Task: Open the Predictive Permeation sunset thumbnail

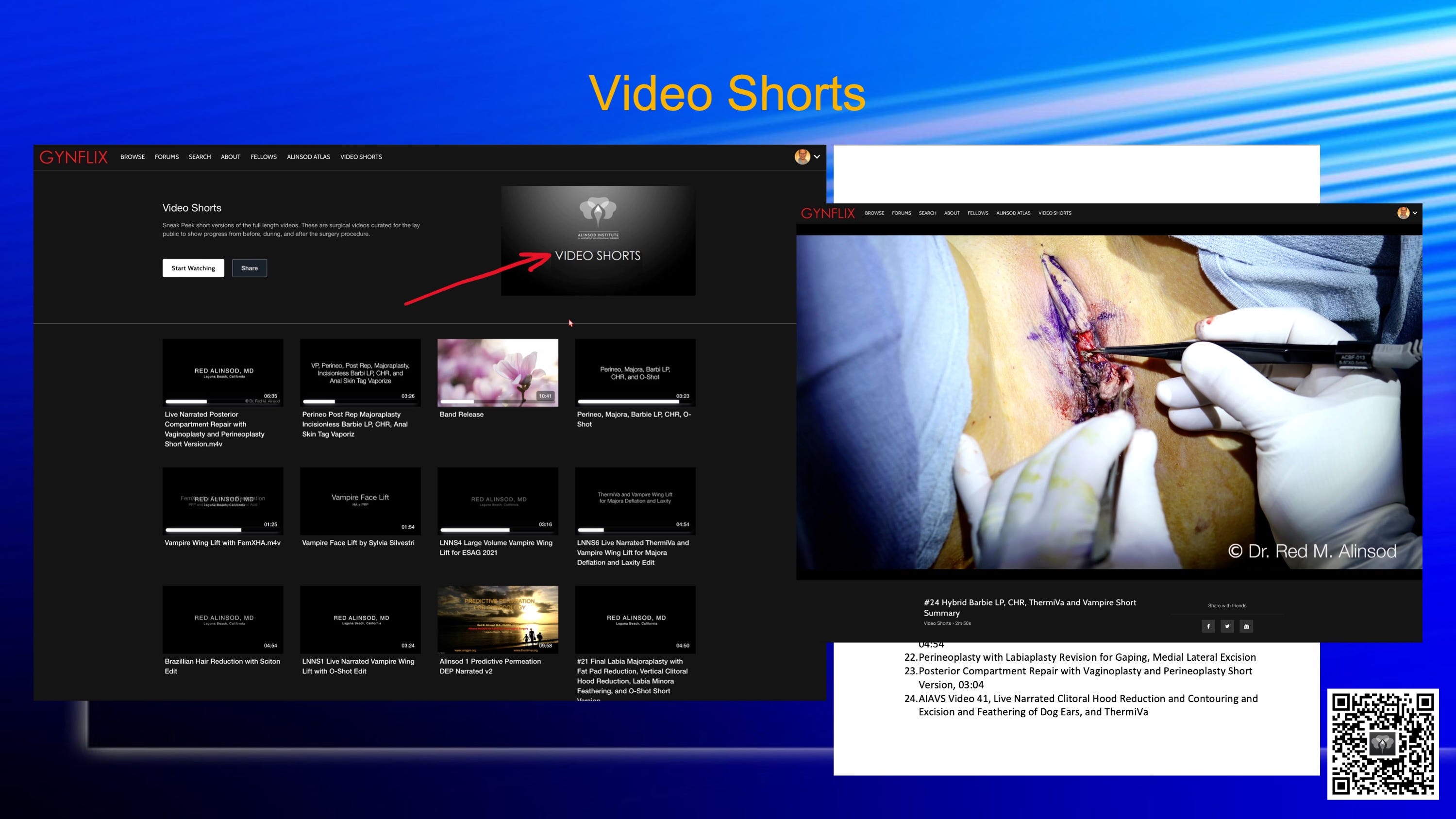Action: 498,619
